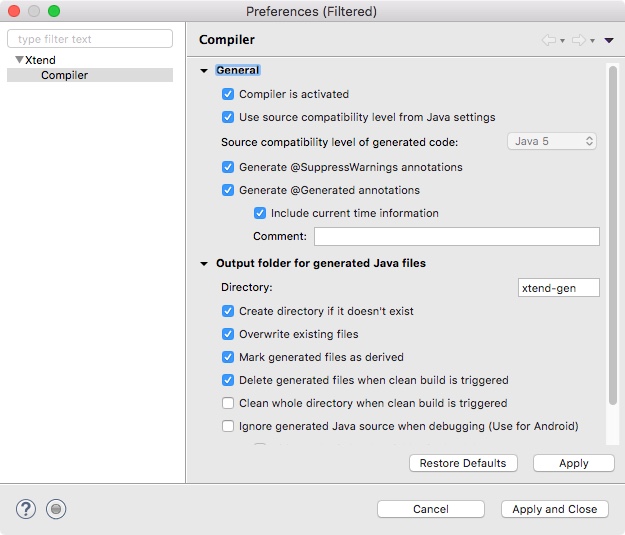Screen dimensions: 625x535
Task: Open the forward history dropdown arrow
Action: tap(592, 41)
